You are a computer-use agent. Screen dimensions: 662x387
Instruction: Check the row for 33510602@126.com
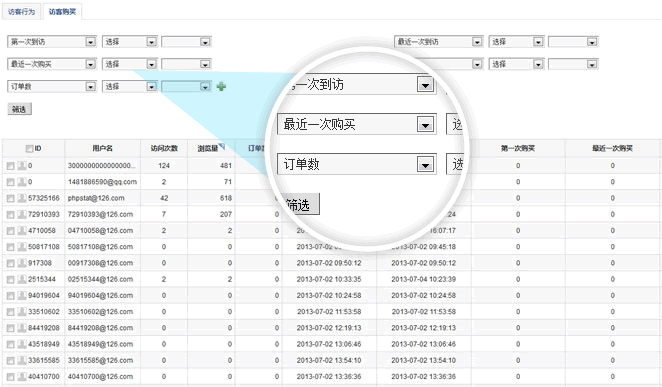[x=11, y=312]
